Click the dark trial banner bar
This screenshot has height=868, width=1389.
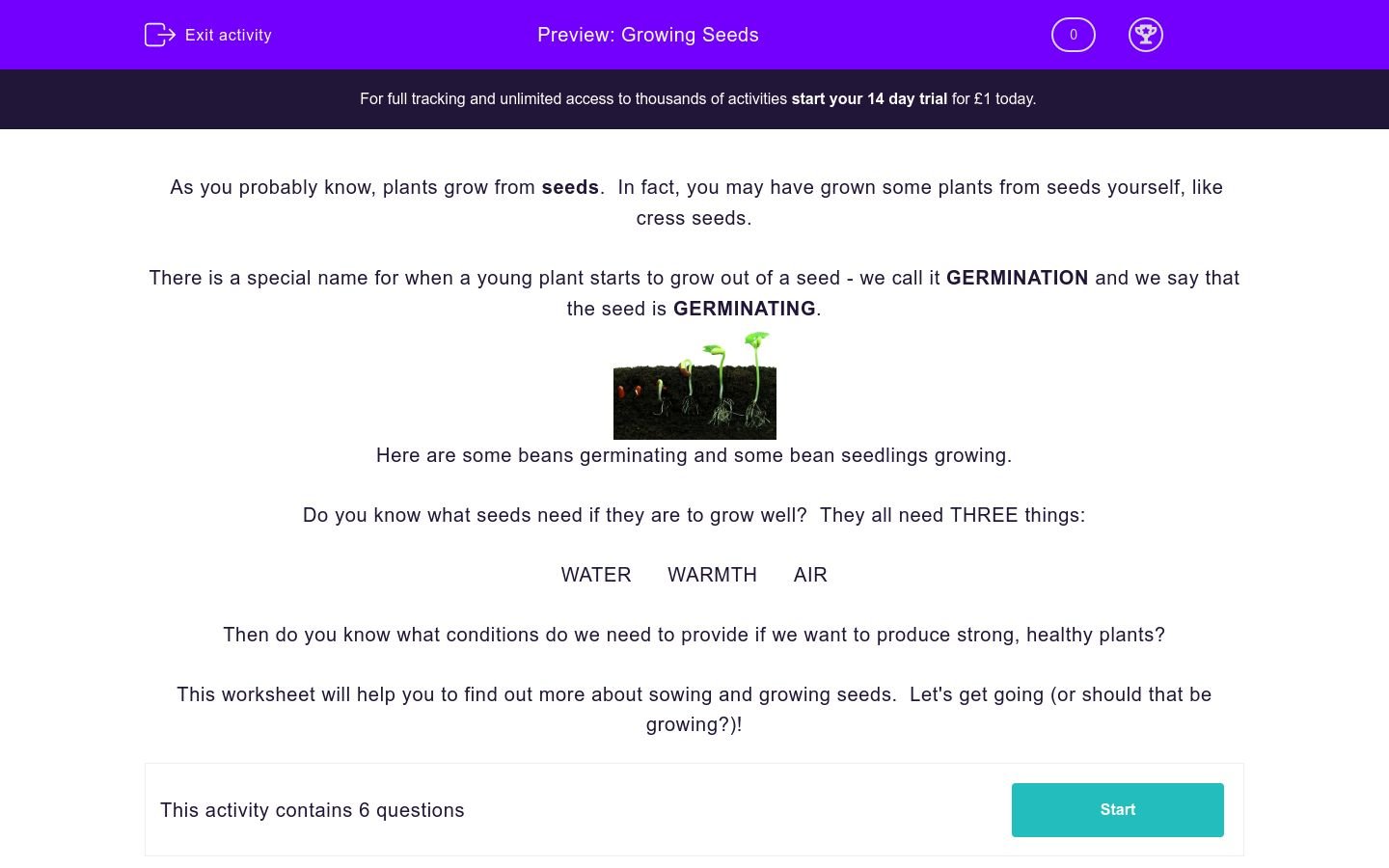pyautogui.click(x=694, y=98)
